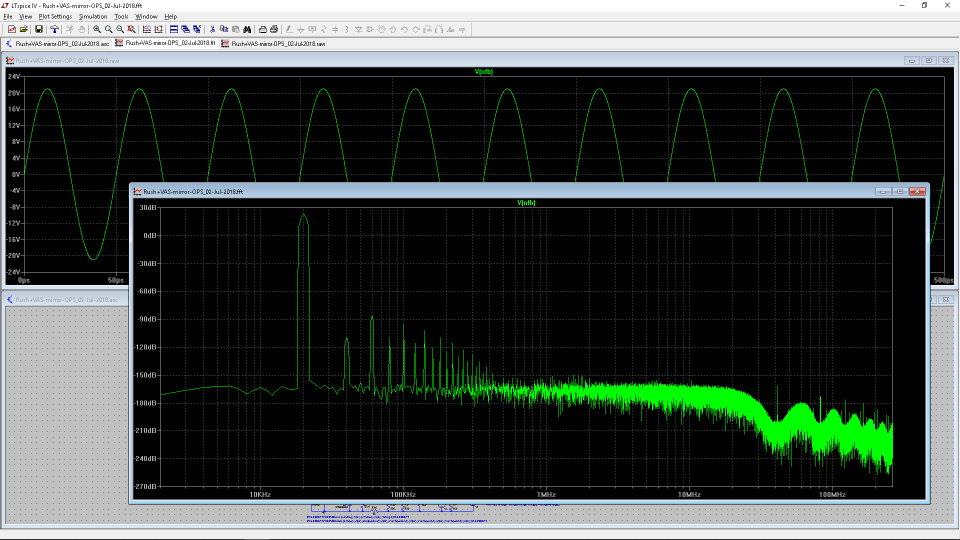Image resolution: width=960 pixels, height=540 pixels.
Task: Place an inductor component tool
Action: [347, 29]
